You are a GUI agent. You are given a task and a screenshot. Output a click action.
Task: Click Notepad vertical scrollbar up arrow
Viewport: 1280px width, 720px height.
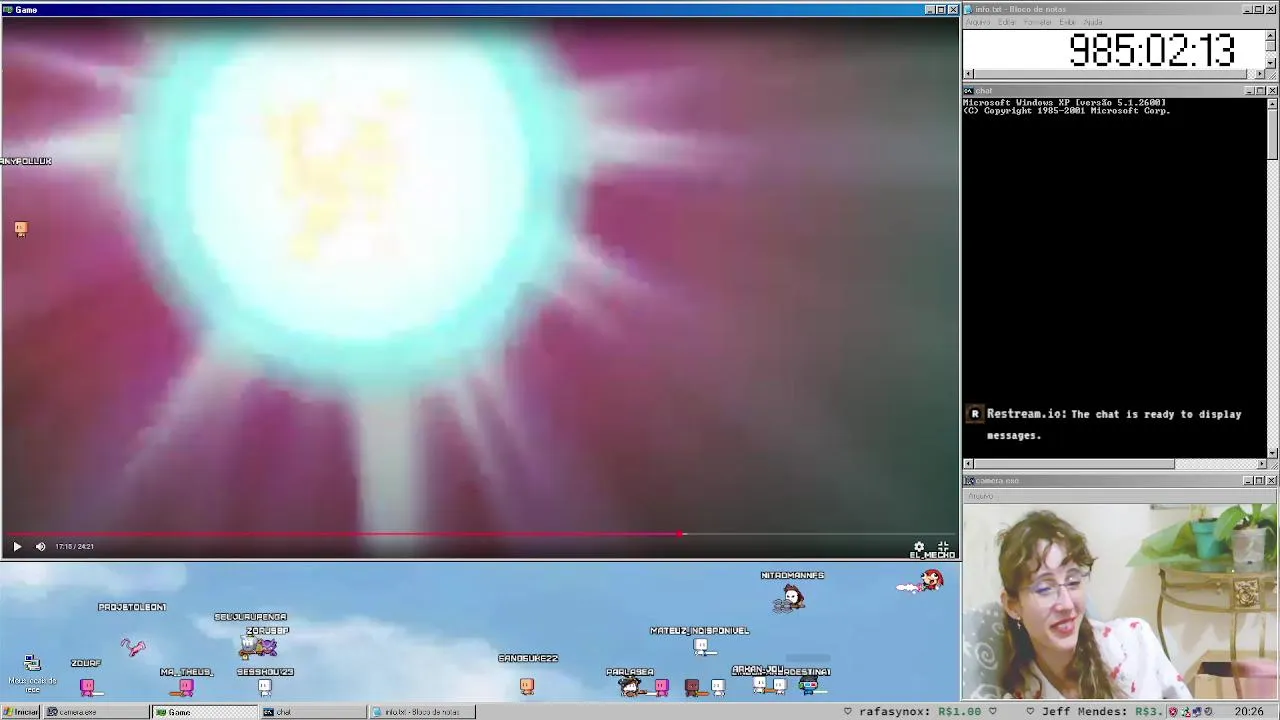[1271, 35]
